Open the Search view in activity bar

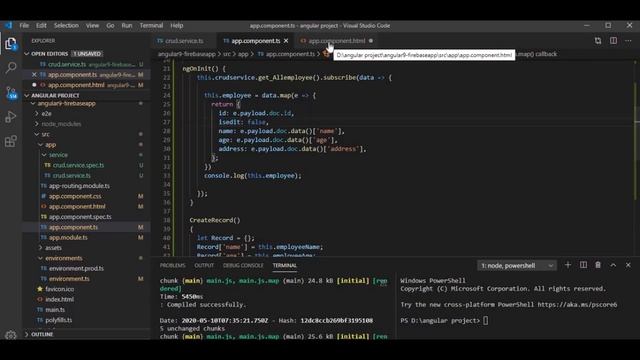tap(11, 68)
